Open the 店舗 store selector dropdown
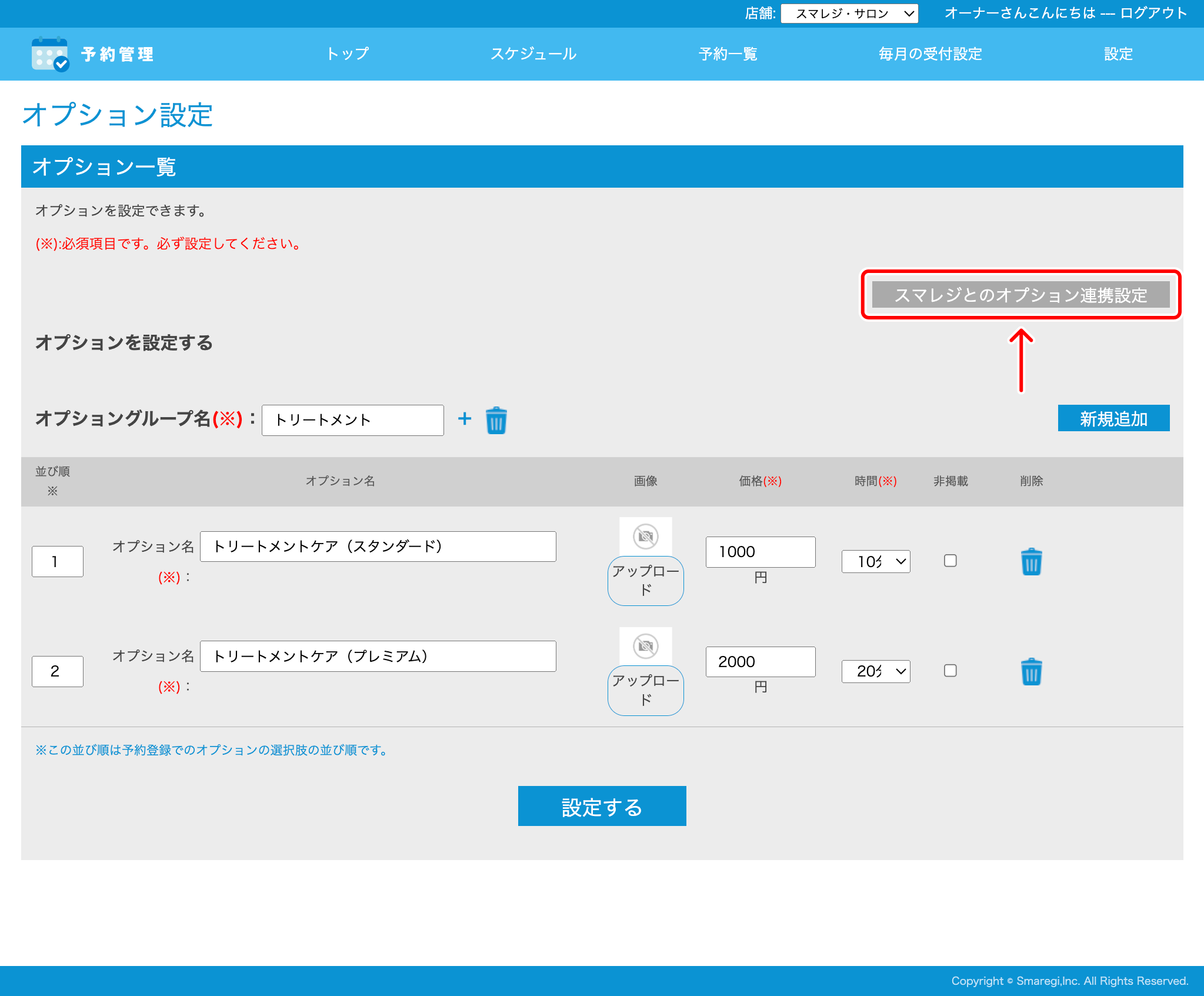This screenshot has width=1204, height=996. 849,14
